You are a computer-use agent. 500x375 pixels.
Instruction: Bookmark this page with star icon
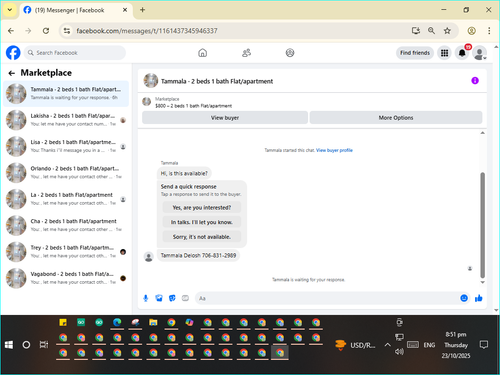pyautogui.click(x=447, y=31)
